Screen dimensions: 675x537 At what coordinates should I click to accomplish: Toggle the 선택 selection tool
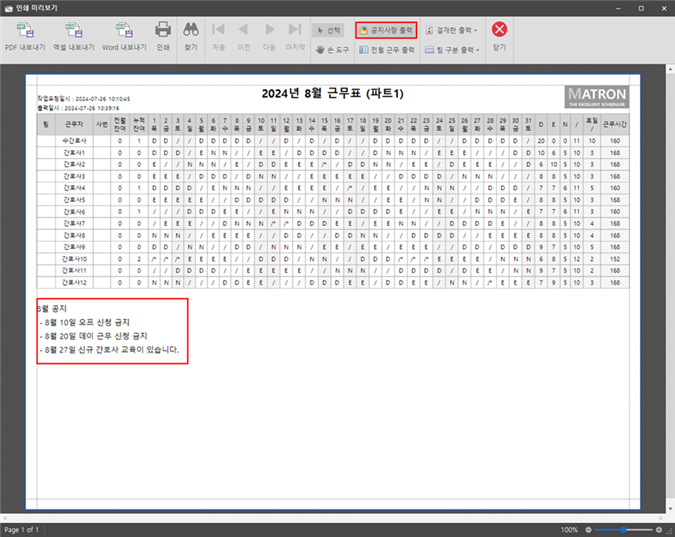pos(328,30)
